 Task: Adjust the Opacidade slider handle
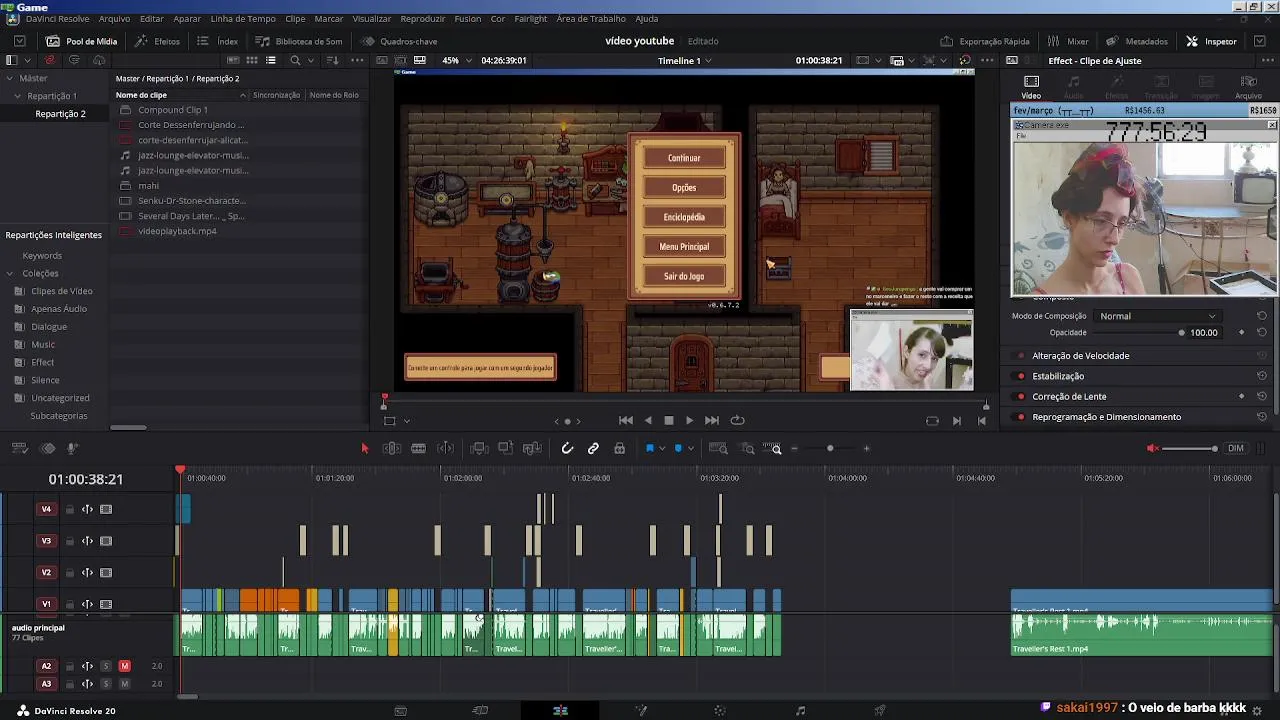tap(1181, 333)
